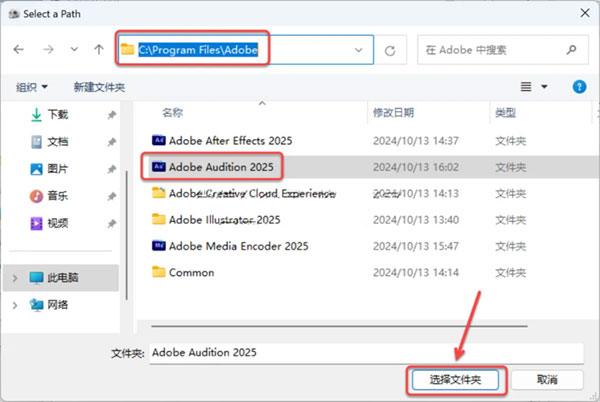
Task: Open recent locations chevron next to forward arrow
Action: [x=74, y=49]
